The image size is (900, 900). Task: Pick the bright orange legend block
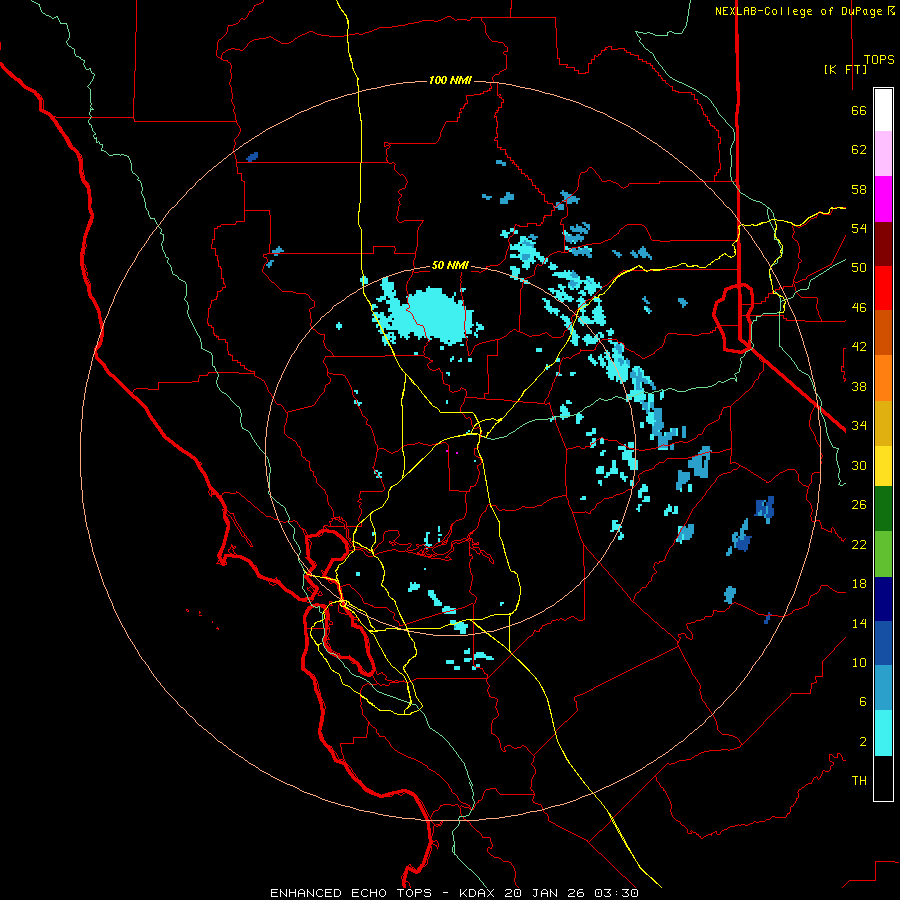click(x=883, y=378)
